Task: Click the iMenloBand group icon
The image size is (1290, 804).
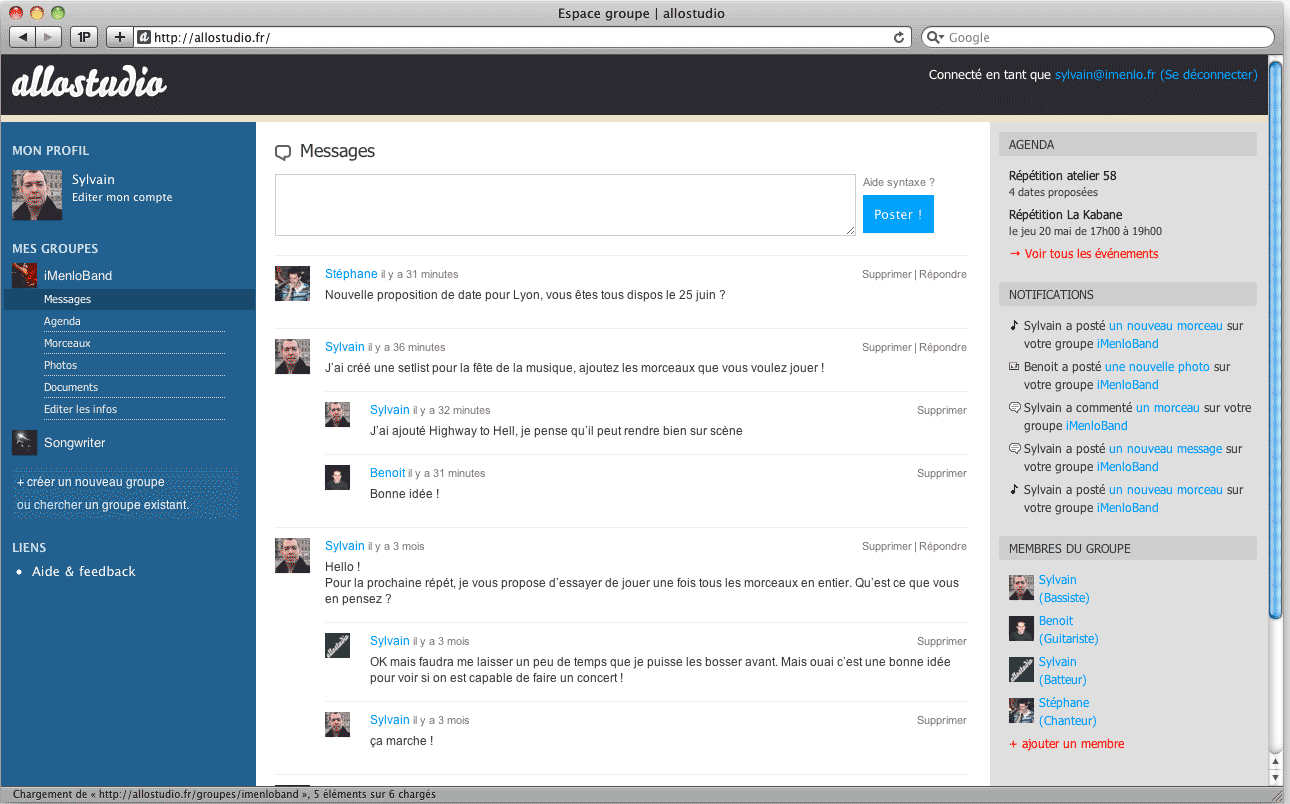Action: tap(25, 275)
